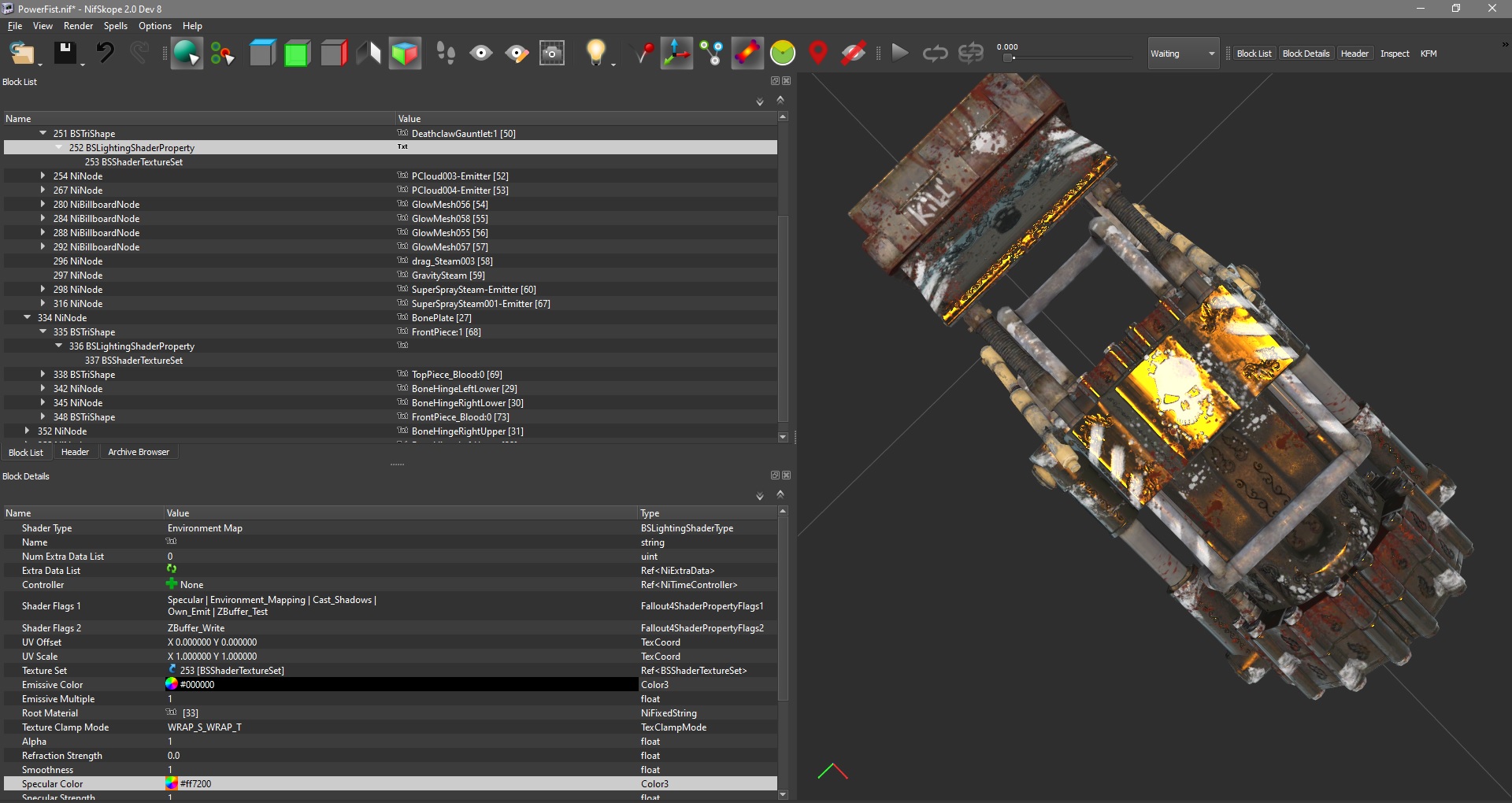Toggle the Show Axes arrows button
This screenshot has width=1512, height=803.
[x=676, y=54]
